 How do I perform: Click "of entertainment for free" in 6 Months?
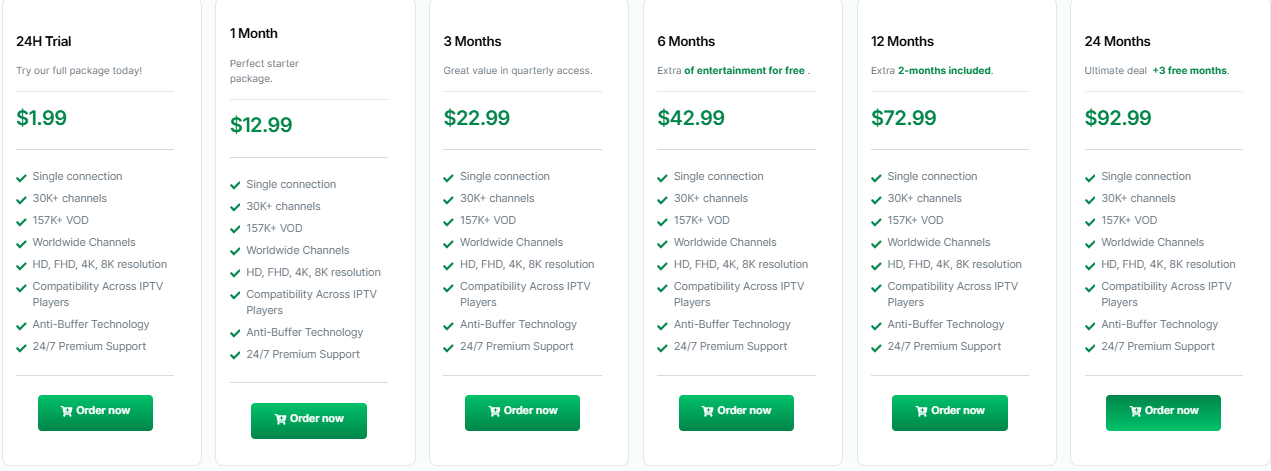point(745,71)
